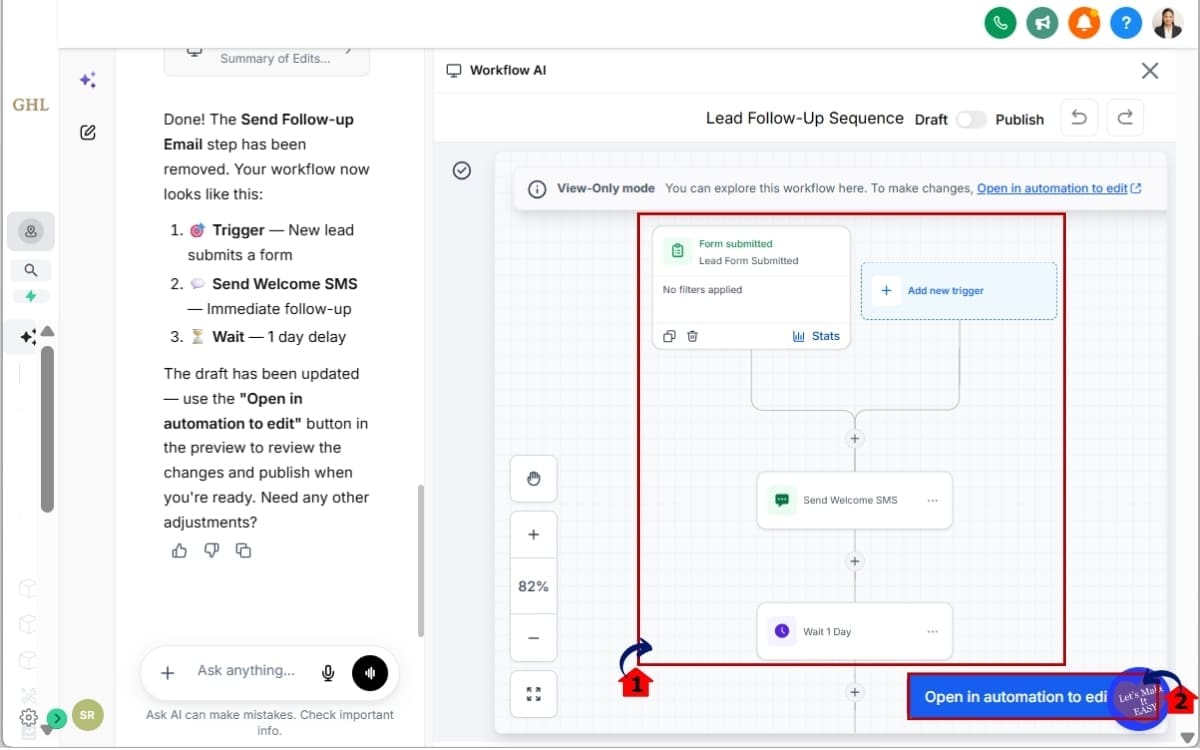Click the No filters applied text
1200x750 pixels.
703,290
